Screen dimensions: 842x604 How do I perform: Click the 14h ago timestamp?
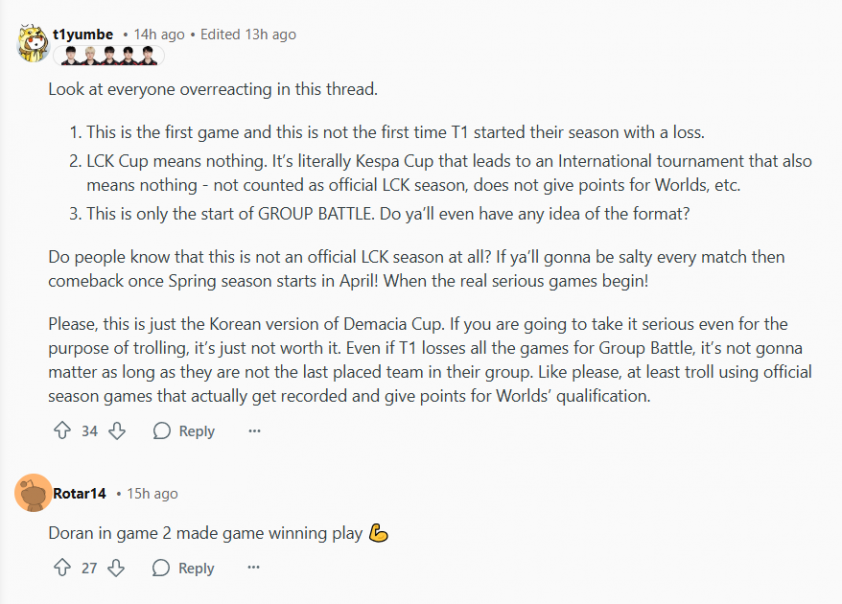(159, 34)
